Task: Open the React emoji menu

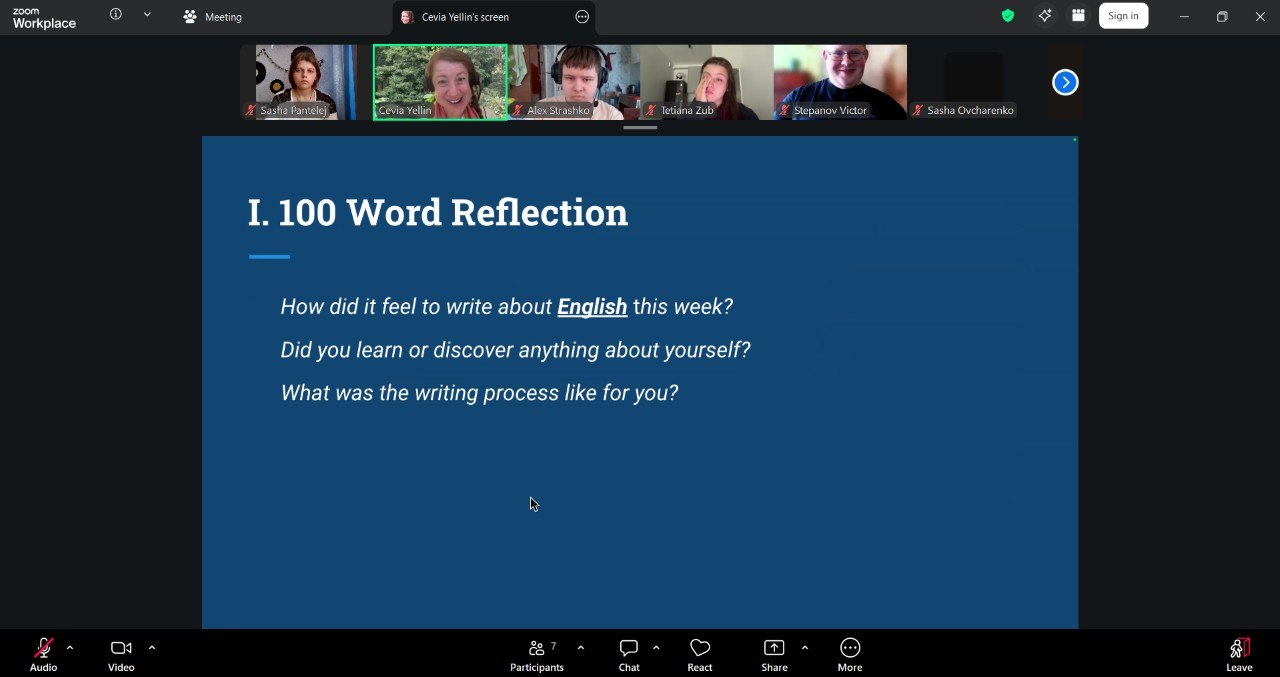Action: 700,654
